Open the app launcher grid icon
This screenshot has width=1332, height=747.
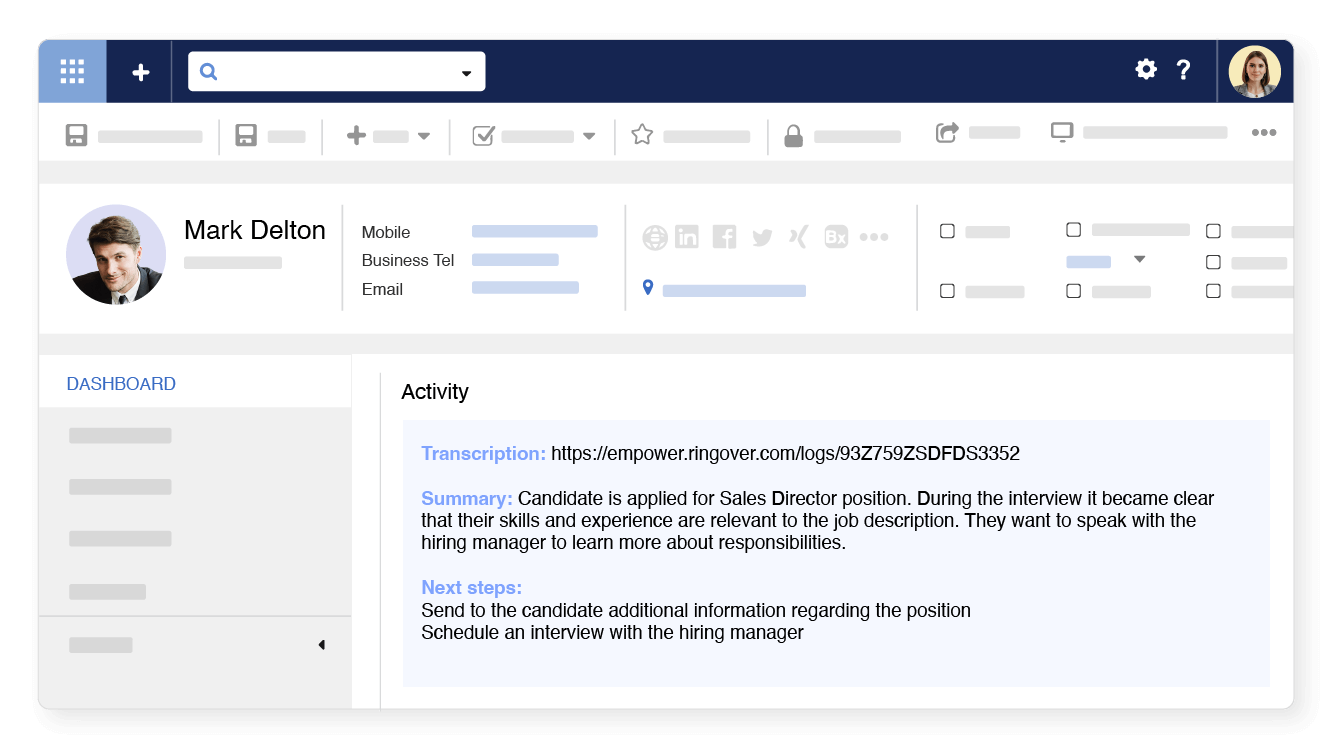coord(71,70)
